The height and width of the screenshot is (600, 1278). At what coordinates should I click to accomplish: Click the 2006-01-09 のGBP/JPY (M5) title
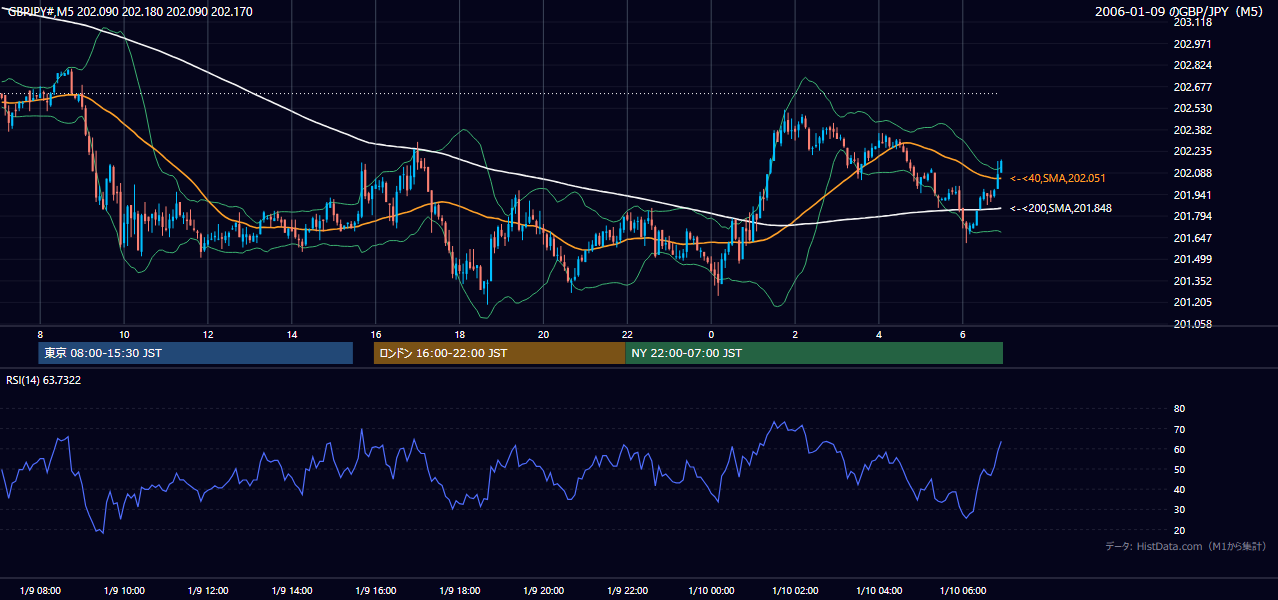coord(1179,12)
